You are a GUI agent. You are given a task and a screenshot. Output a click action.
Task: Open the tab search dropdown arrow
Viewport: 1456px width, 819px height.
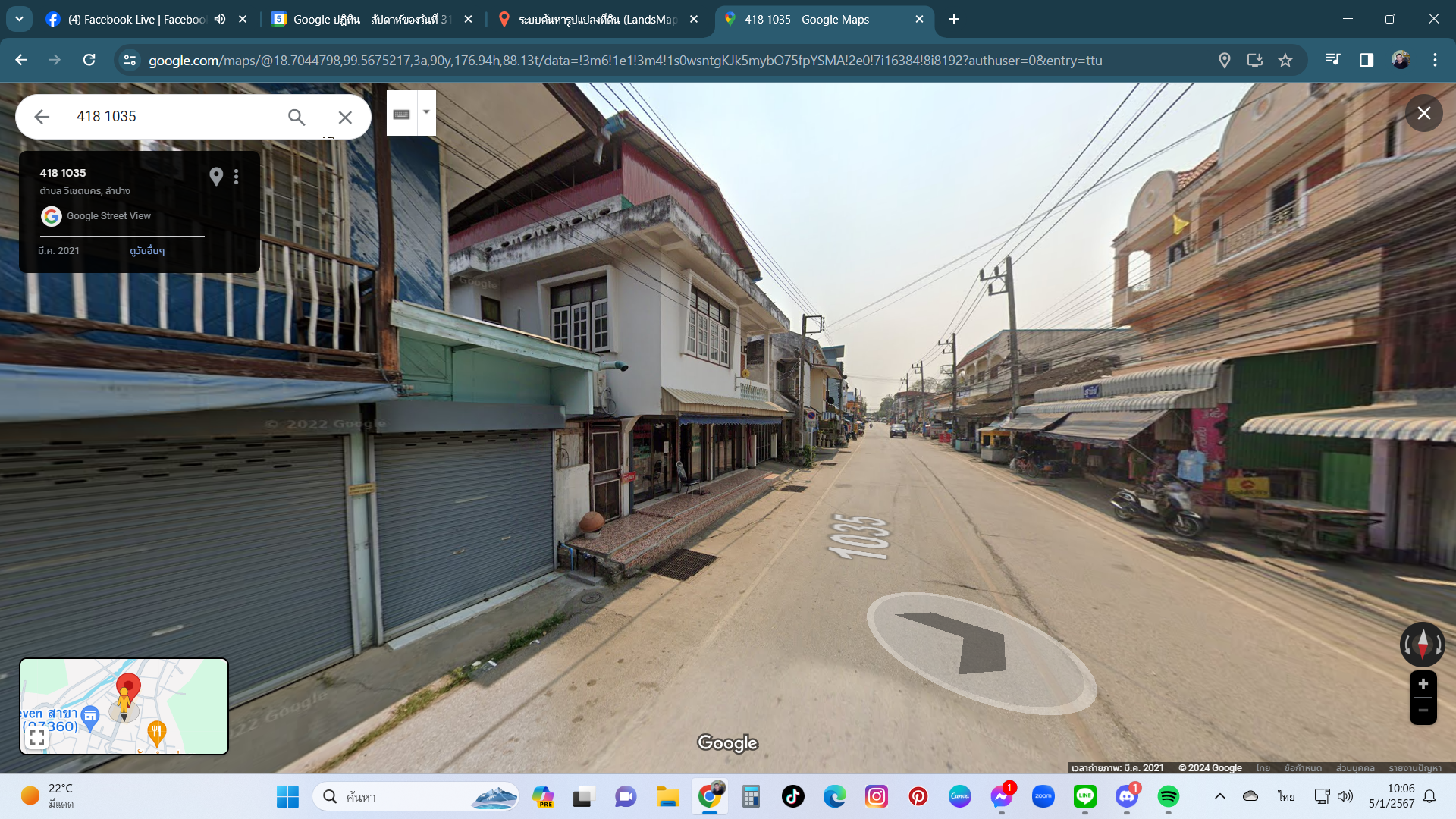[19, 19]
